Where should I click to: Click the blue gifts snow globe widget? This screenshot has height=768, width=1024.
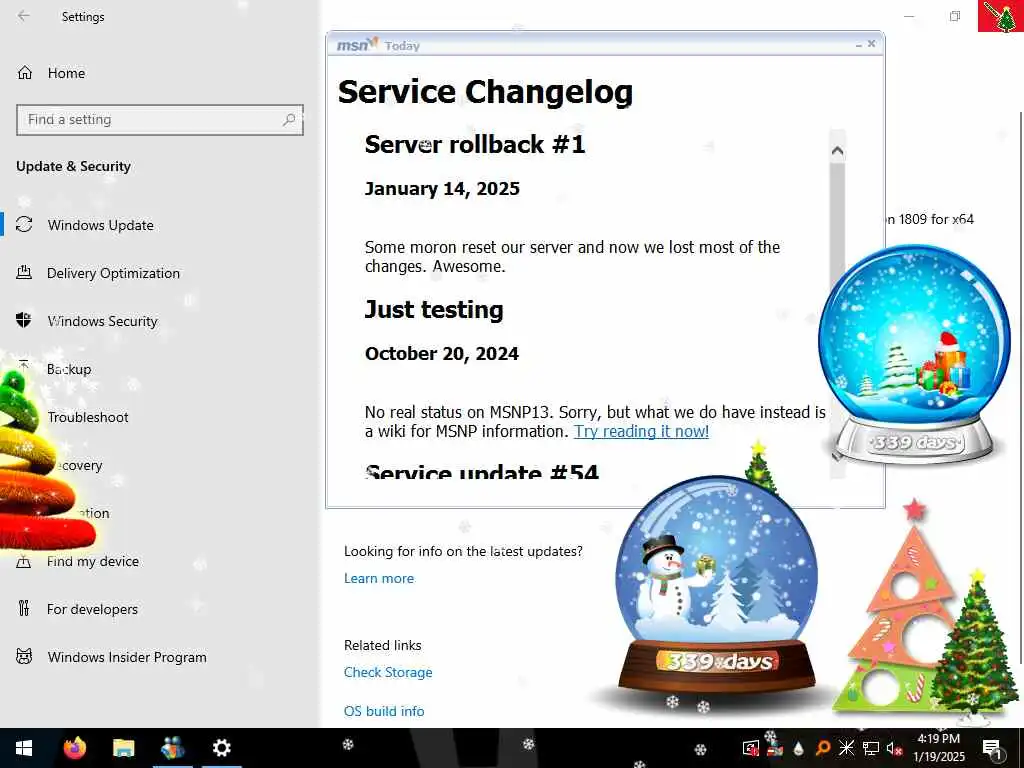point(914,354)
